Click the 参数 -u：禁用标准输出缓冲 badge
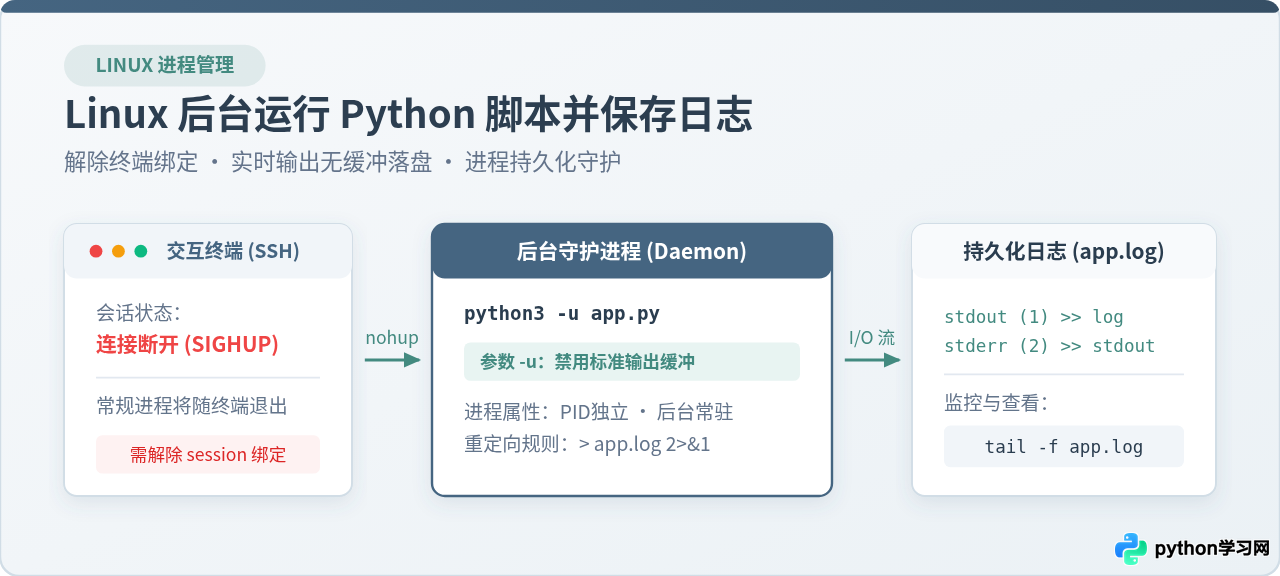The height and width of the screenshot is (576, 1280). tap(631, 361)
